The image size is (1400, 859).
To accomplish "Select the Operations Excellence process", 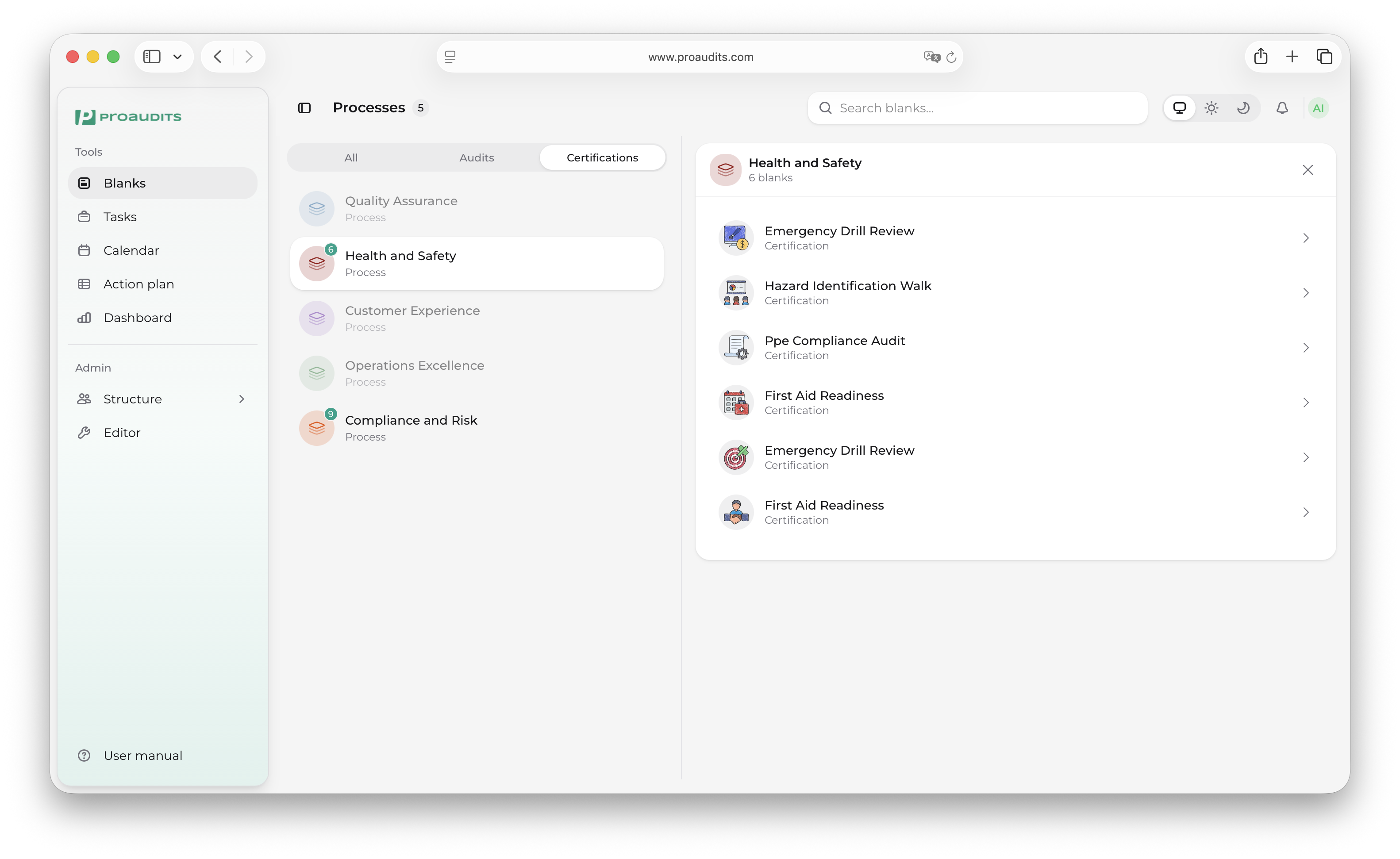I will (x=476, y=373).
